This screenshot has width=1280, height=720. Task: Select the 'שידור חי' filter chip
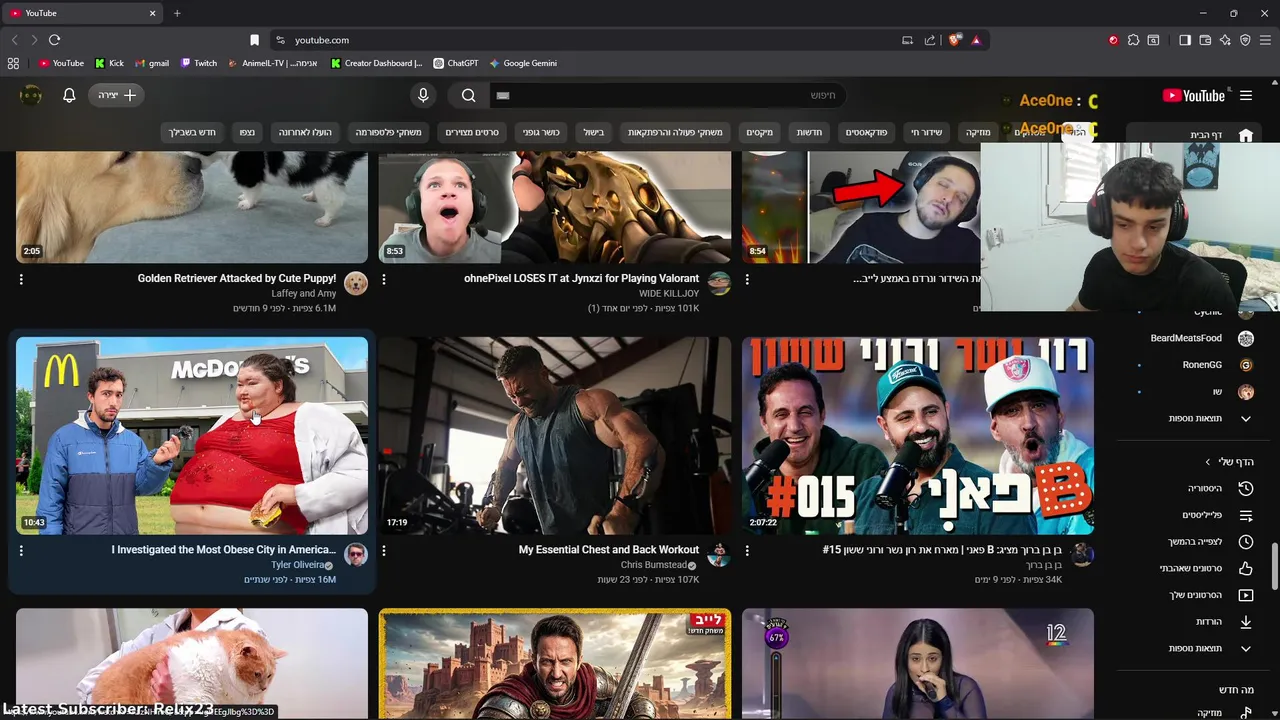tap(926, 132)
